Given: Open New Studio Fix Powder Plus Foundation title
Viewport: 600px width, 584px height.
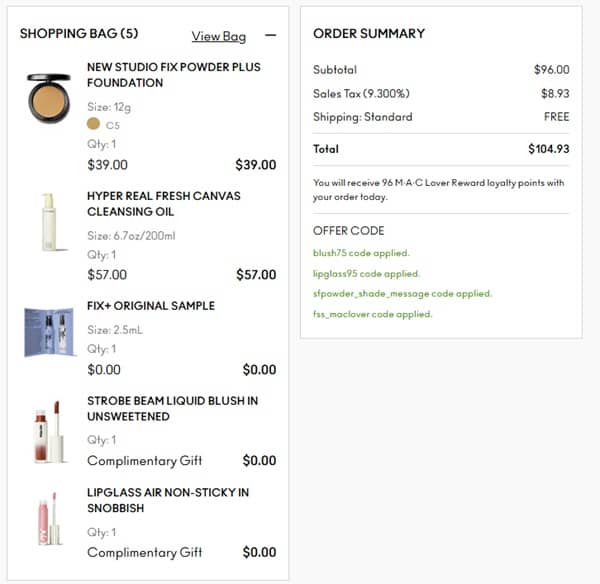Looking at the screenshot, I should click(173, 75).
